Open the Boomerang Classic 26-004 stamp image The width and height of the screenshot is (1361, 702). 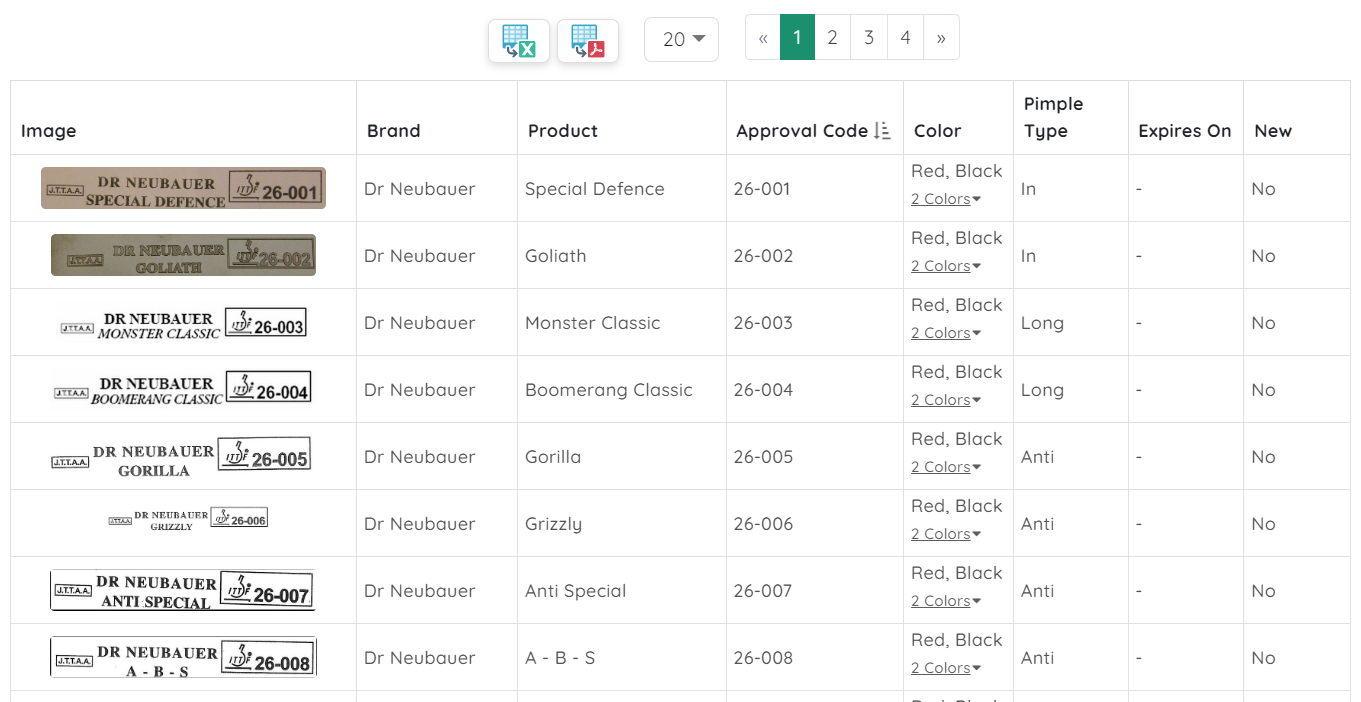click(x=183, y=389)
